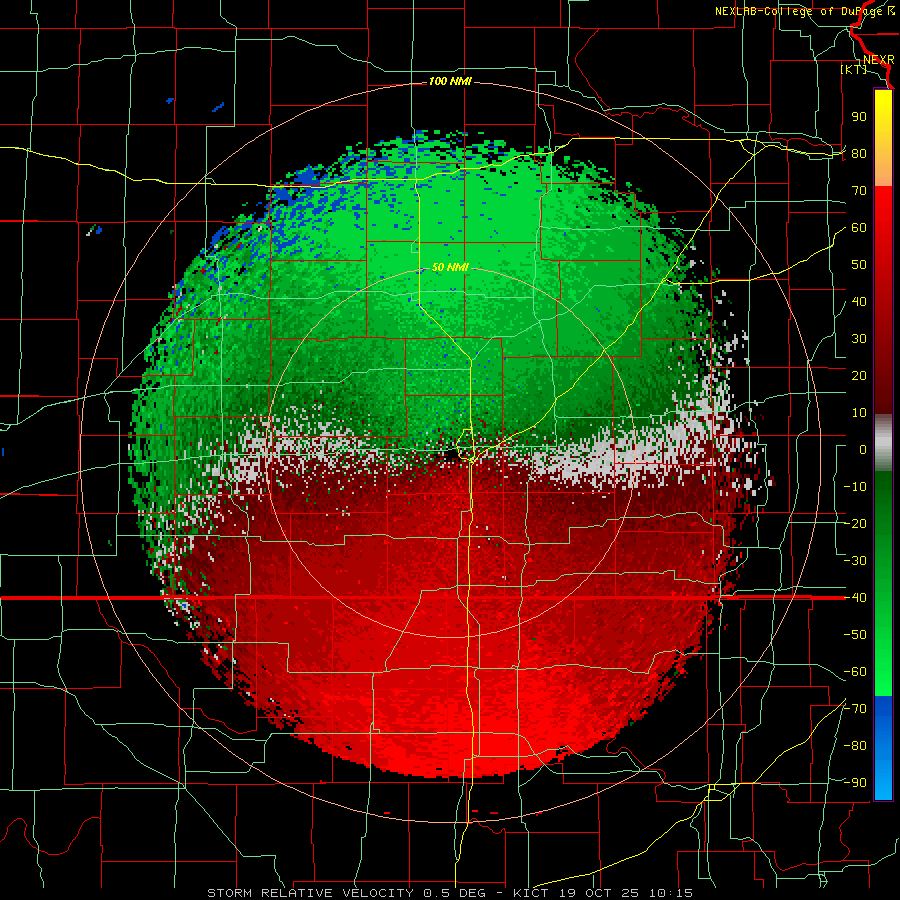This screenshot has height=900, width=900.
Task: Click the 30 value on the velocity scale
Action: click(x=859, y=339)
